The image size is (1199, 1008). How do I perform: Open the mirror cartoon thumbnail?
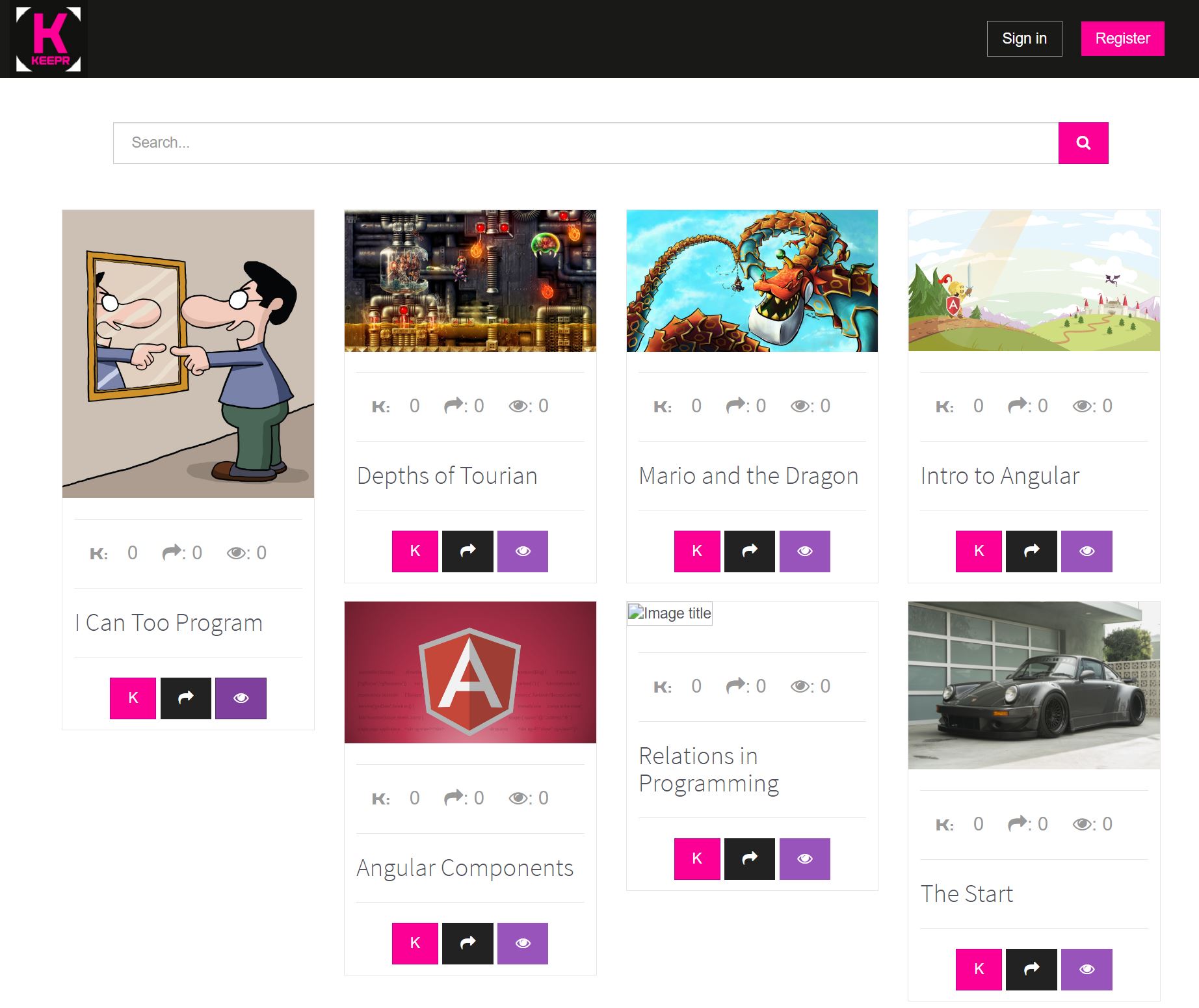coord(188,354)
